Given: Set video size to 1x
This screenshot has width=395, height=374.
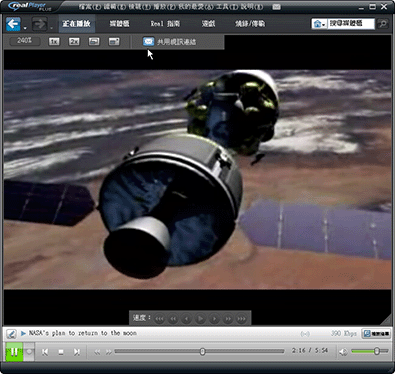Looking at the screenshot, I should tap(54, 41).
